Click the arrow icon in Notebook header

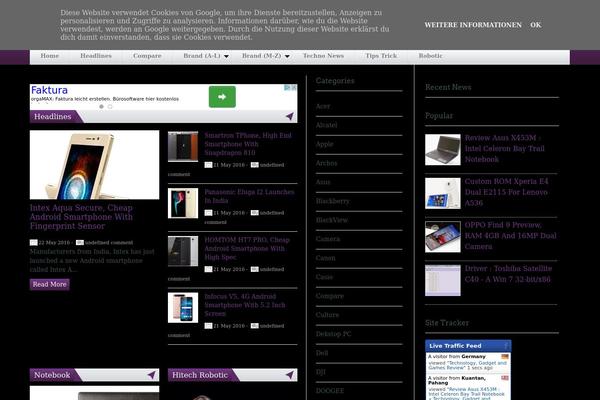coord(152,375)
